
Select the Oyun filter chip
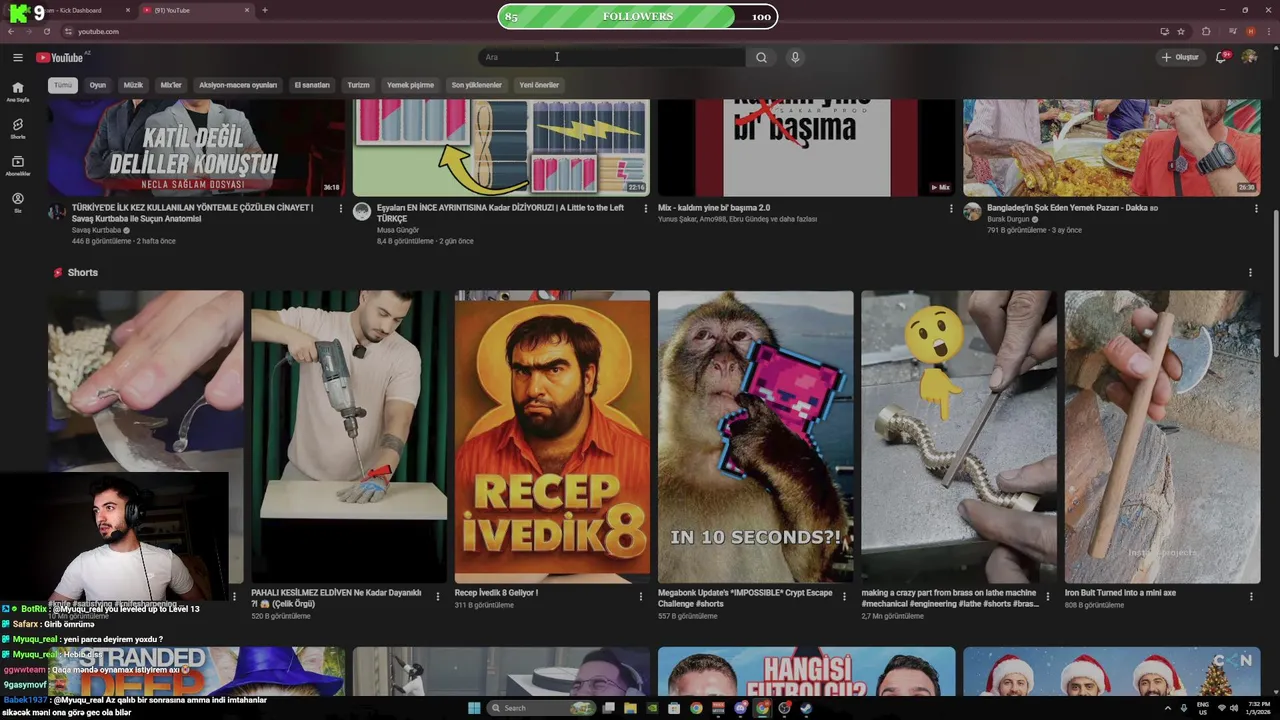[98, 85]
